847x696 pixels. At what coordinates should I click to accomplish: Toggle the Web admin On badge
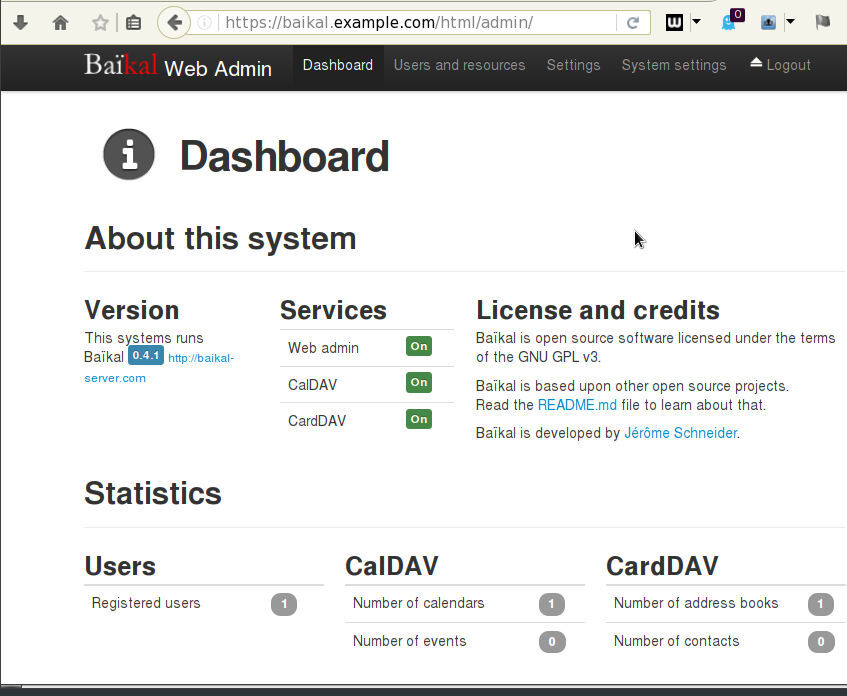418,346
